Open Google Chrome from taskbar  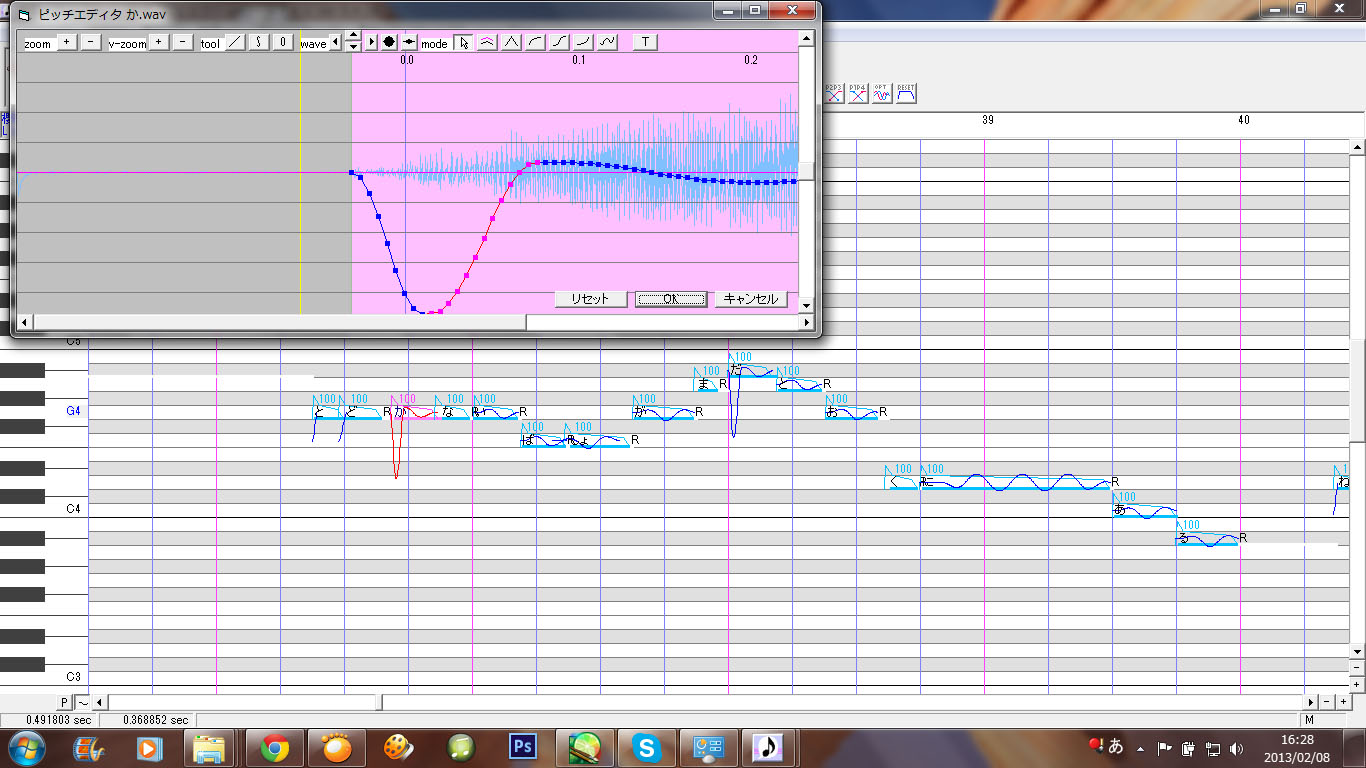275,747
